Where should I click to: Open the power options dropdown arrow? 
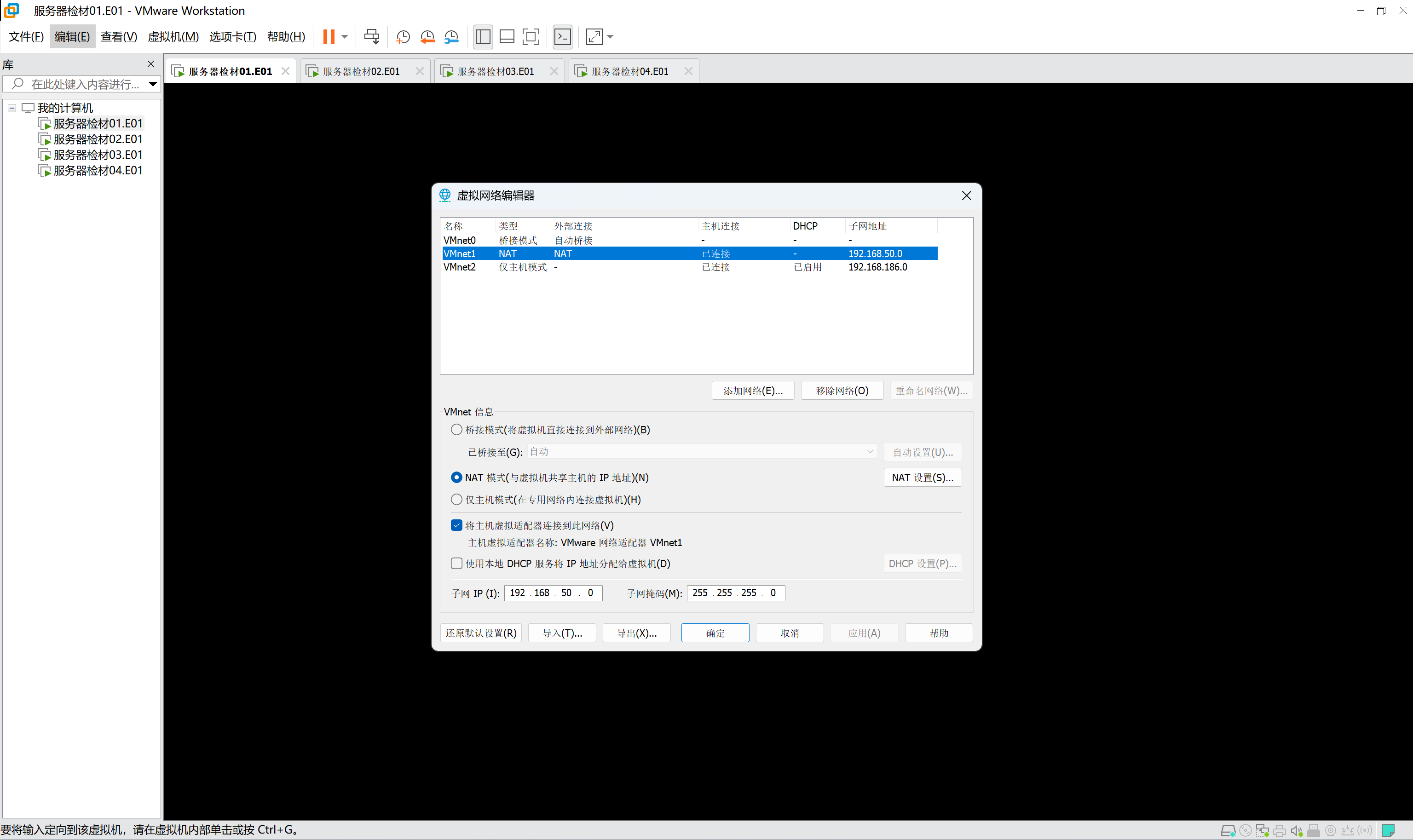(344, 37)
